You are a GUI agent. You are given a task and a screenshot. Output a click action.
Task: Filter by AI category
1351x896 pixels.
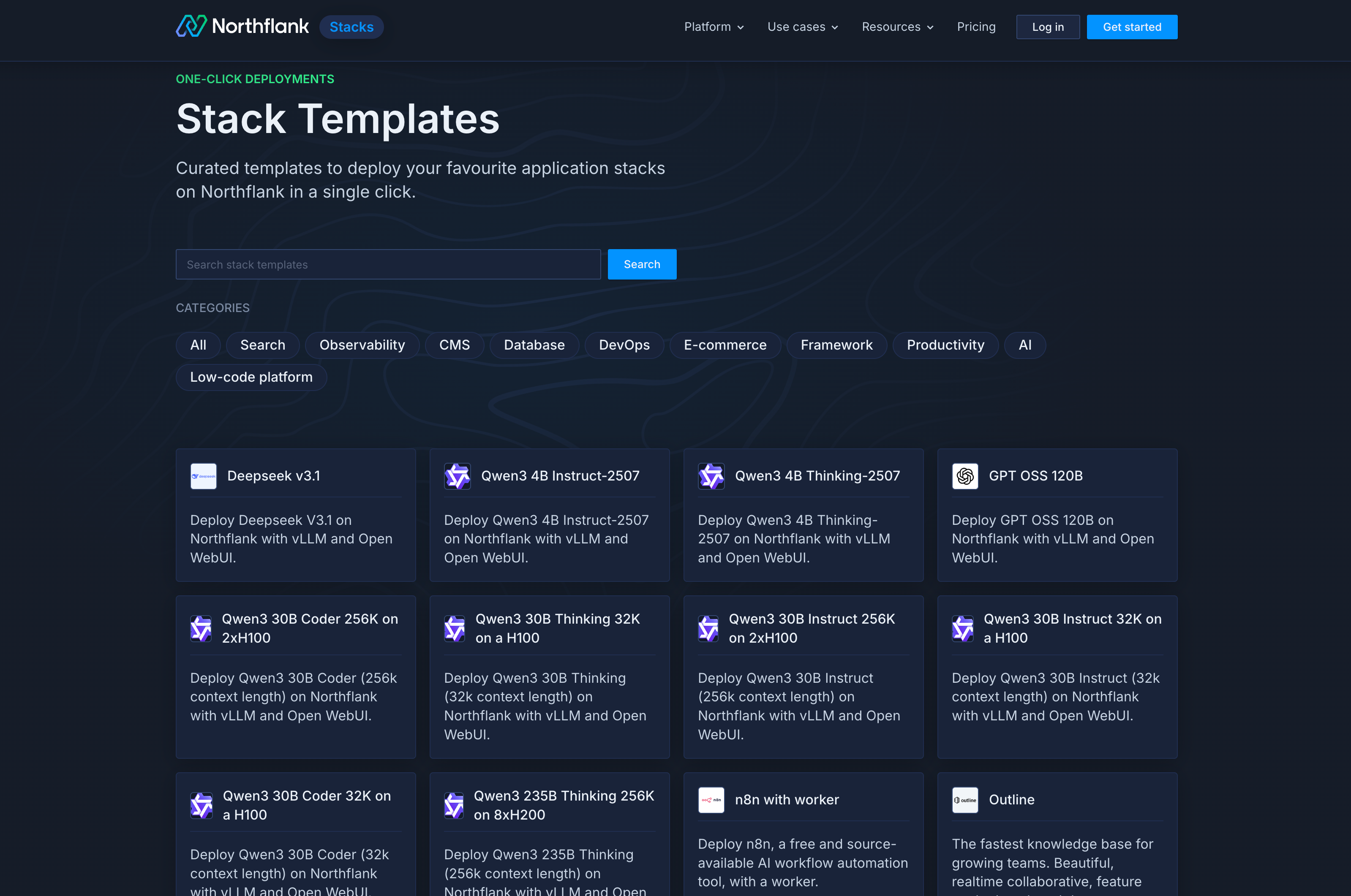click(x=1025, y=345)
